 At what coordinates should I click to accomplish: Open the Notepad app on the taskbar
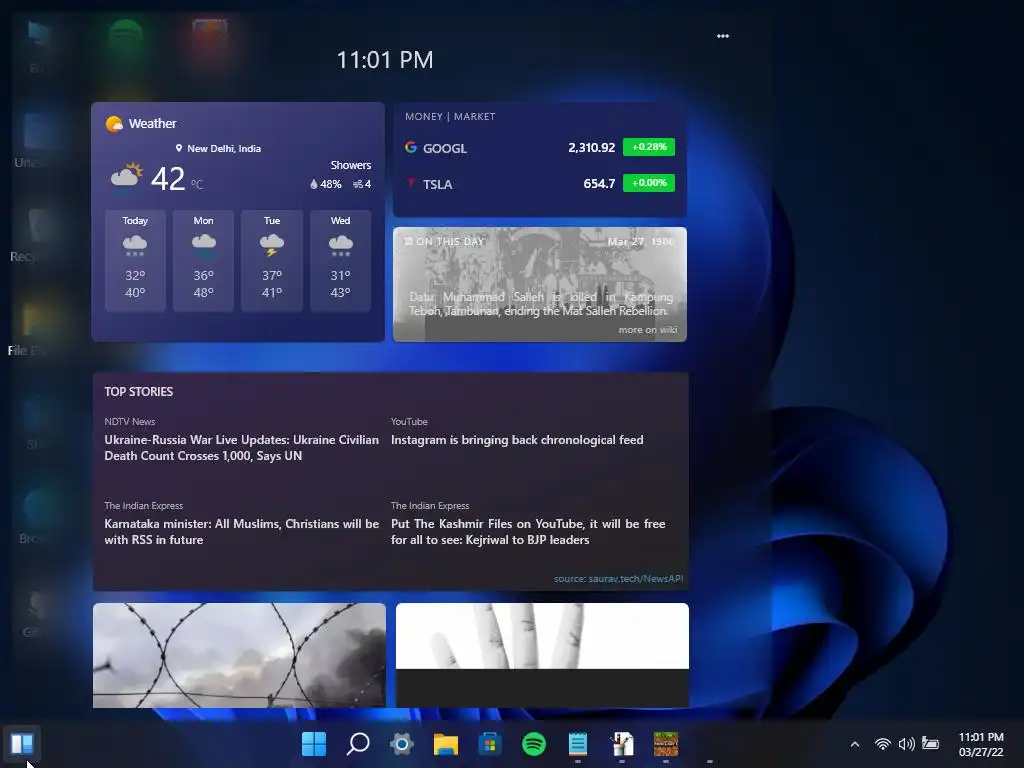pos(577,744)
